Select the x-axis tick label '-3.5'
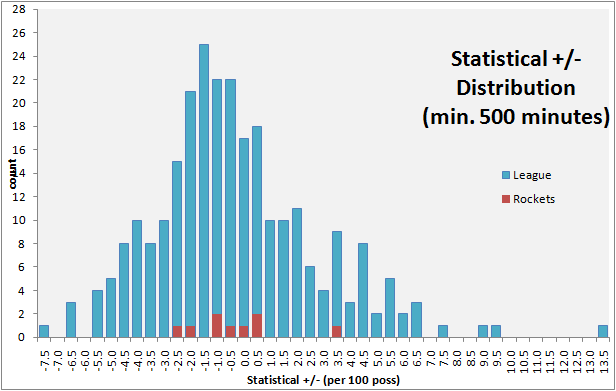Image resolution: width=616 pixels, height=391 pixels. (x=151, y=360)
